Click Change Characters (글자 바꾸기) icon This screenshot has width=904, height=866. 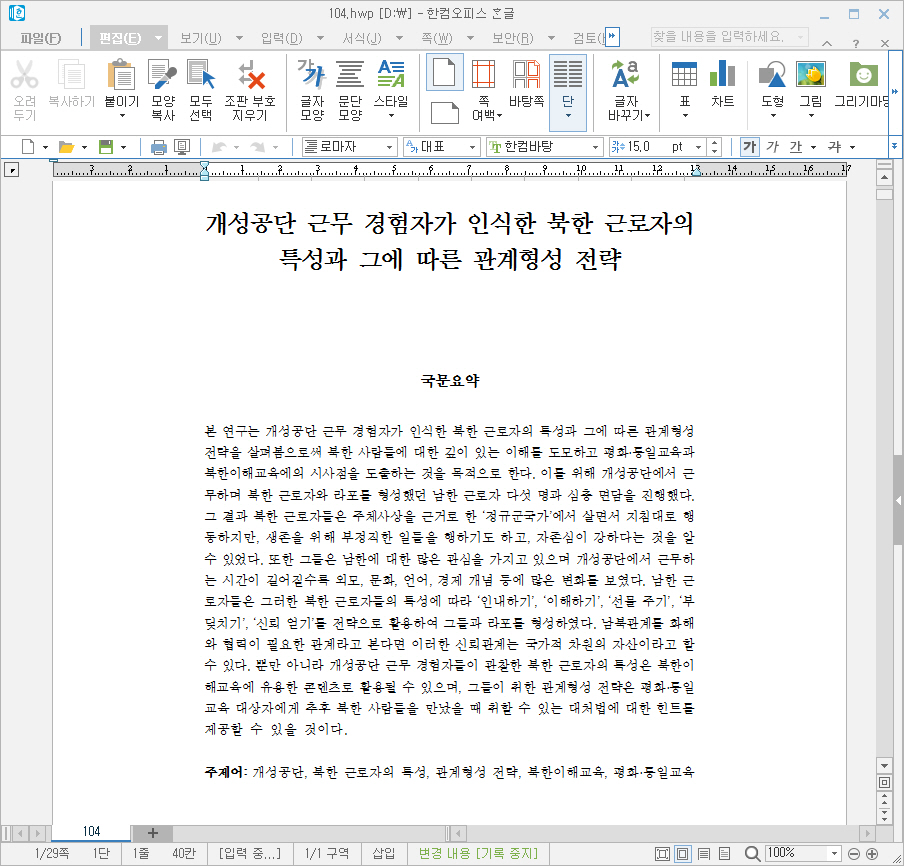(x=625, y=76)
